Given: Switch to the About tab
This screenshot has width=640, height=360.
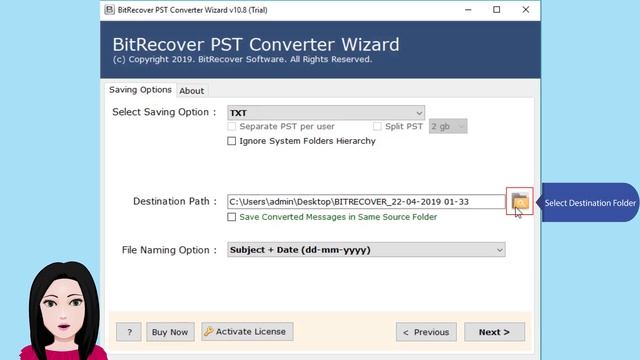Looking at the screenshot, I should pyautogui.click(x=191, y=91).
